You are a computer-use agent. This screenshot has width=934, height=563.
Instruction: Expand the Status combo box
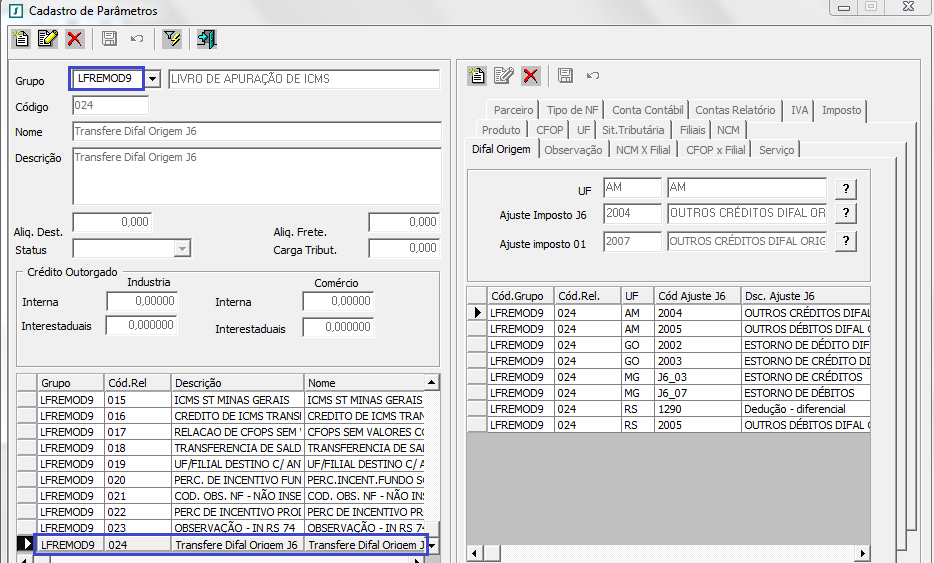pos(182,249)
